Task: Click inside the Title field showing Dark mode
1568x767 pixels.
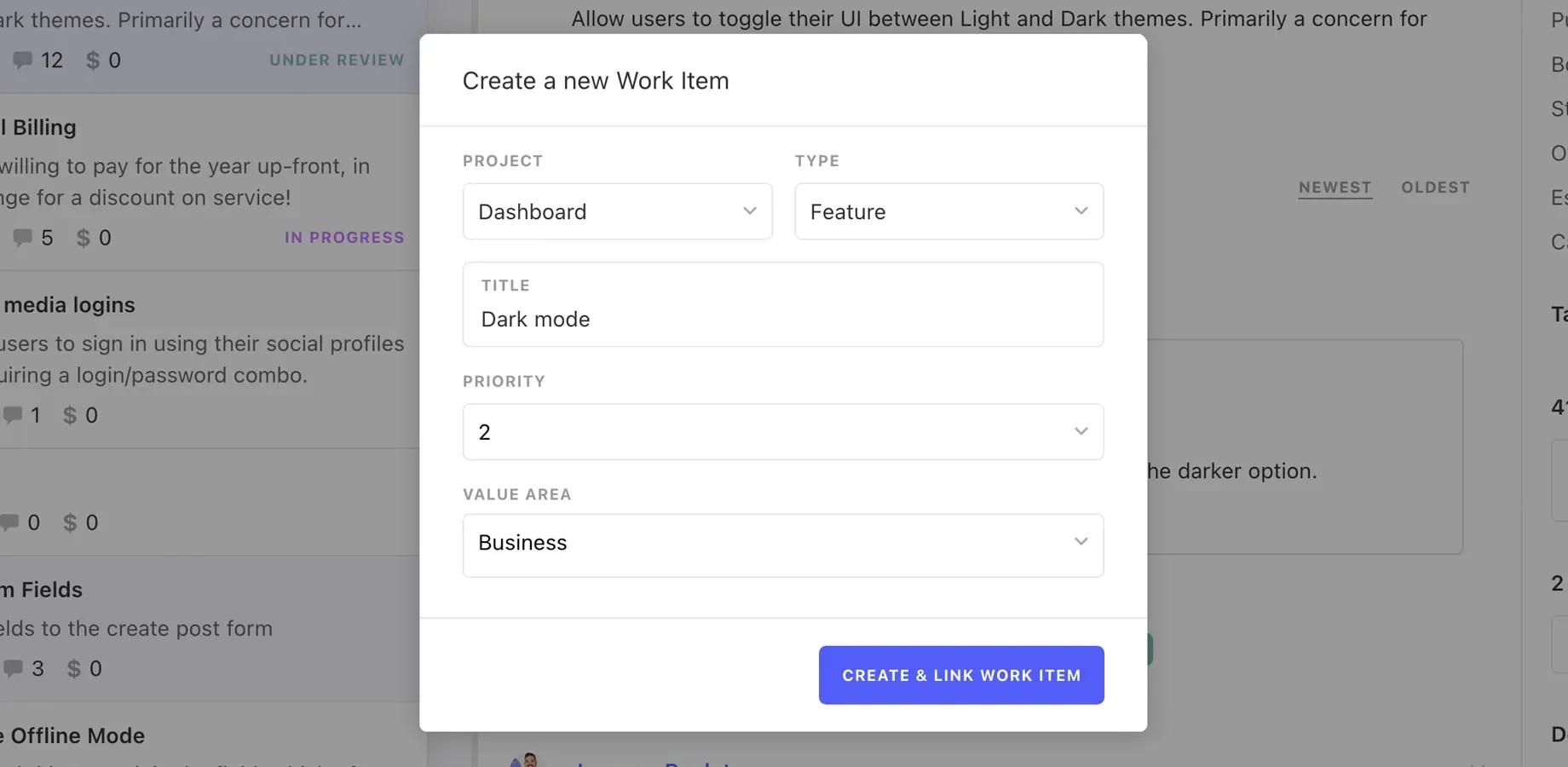Action: click(x=783, y=320)
